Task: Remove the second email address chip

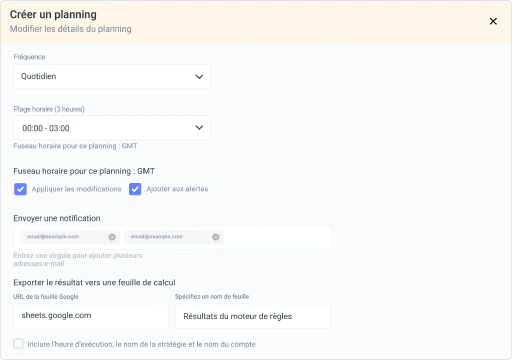Action: click(216, 237)
